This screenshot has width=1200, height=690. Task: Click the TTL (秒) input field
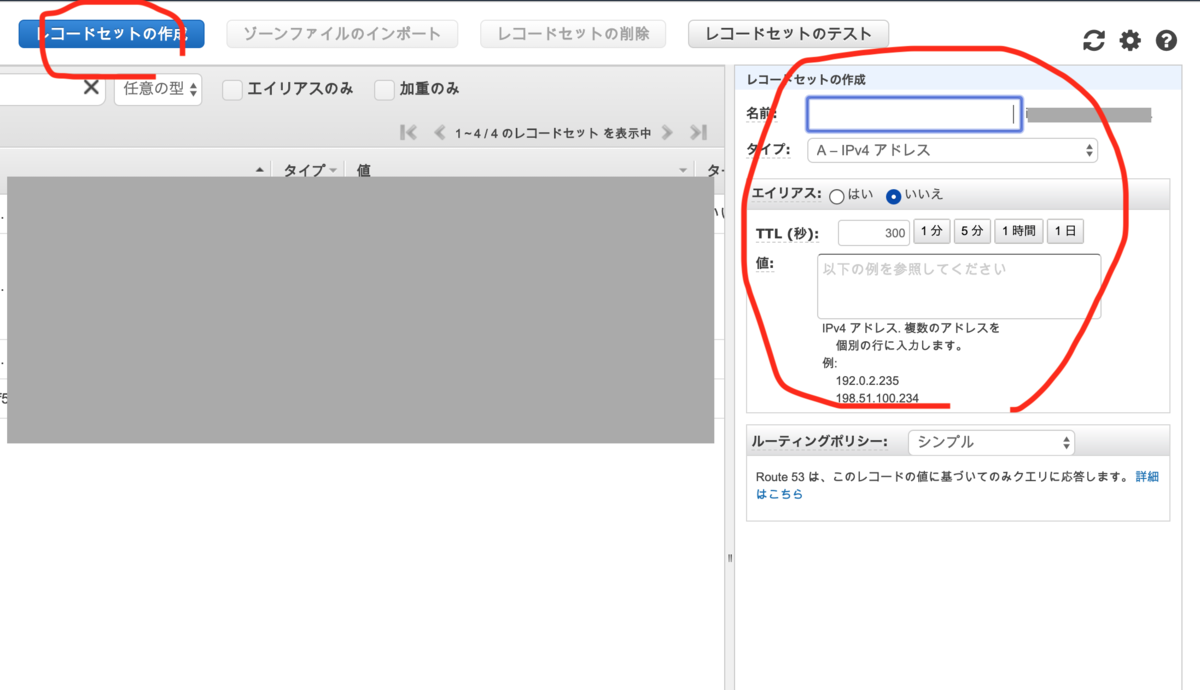pos(874,233)
